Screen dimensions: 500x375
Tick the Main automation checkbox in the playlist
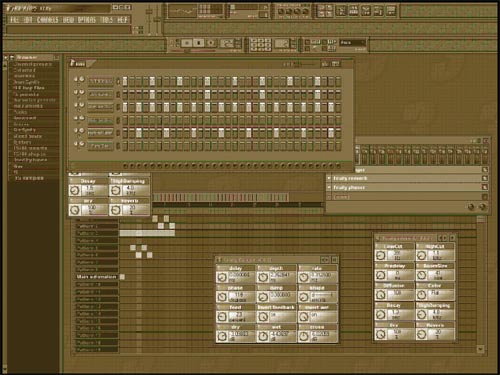click(x=122, y=277)
